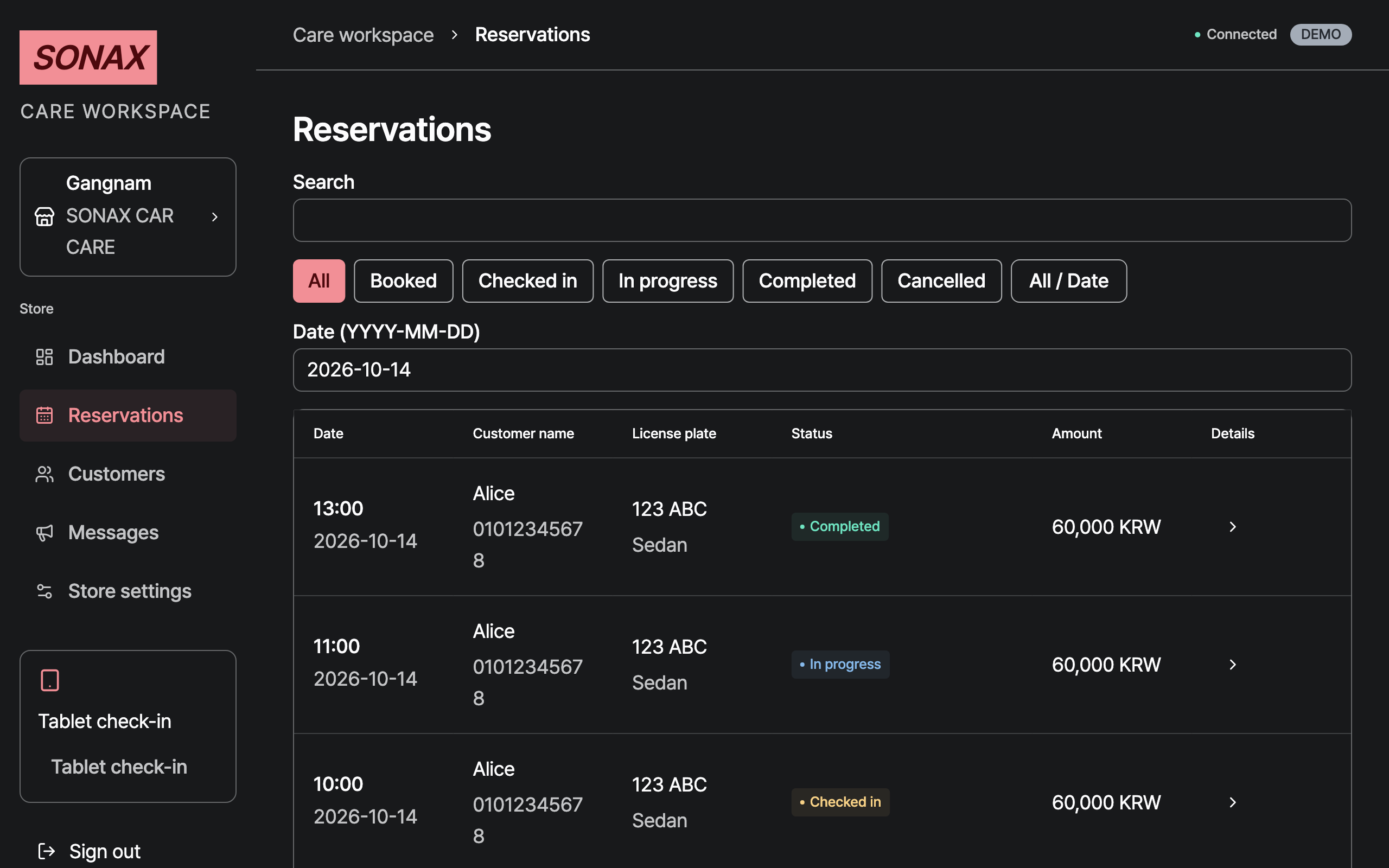Click the In progress status badge

(840, 664)
